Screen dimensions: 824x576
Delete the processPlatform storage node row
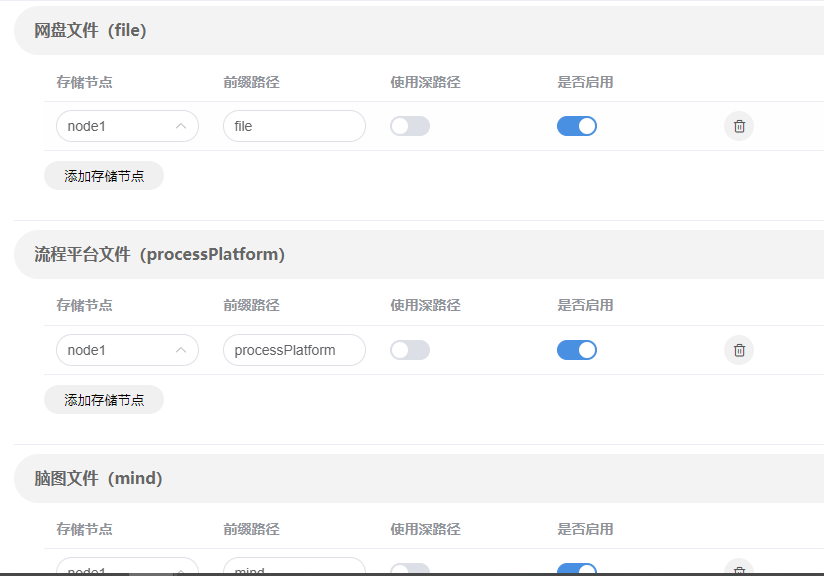tap(739, 350)
